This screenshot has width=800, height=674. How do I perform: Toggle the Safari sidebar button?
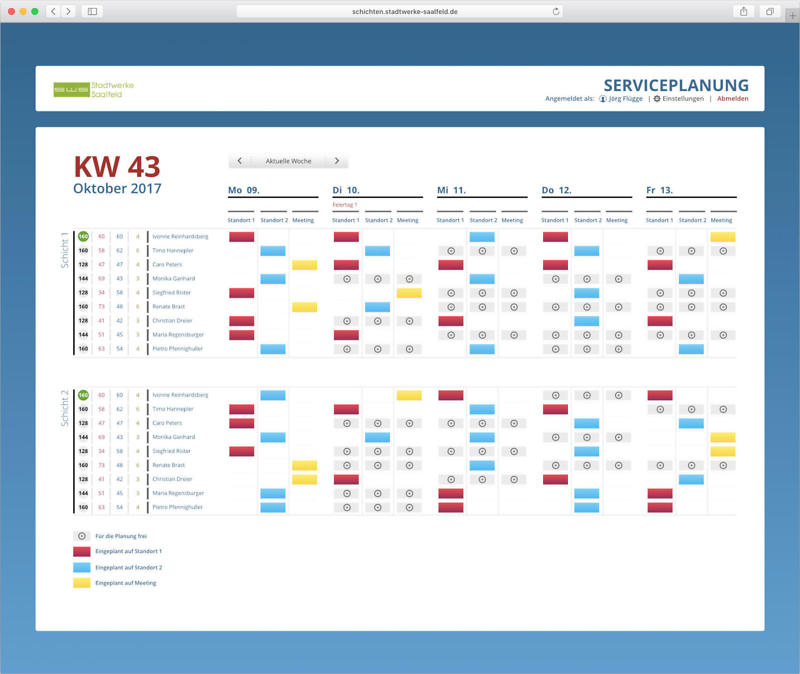point(92,11)
